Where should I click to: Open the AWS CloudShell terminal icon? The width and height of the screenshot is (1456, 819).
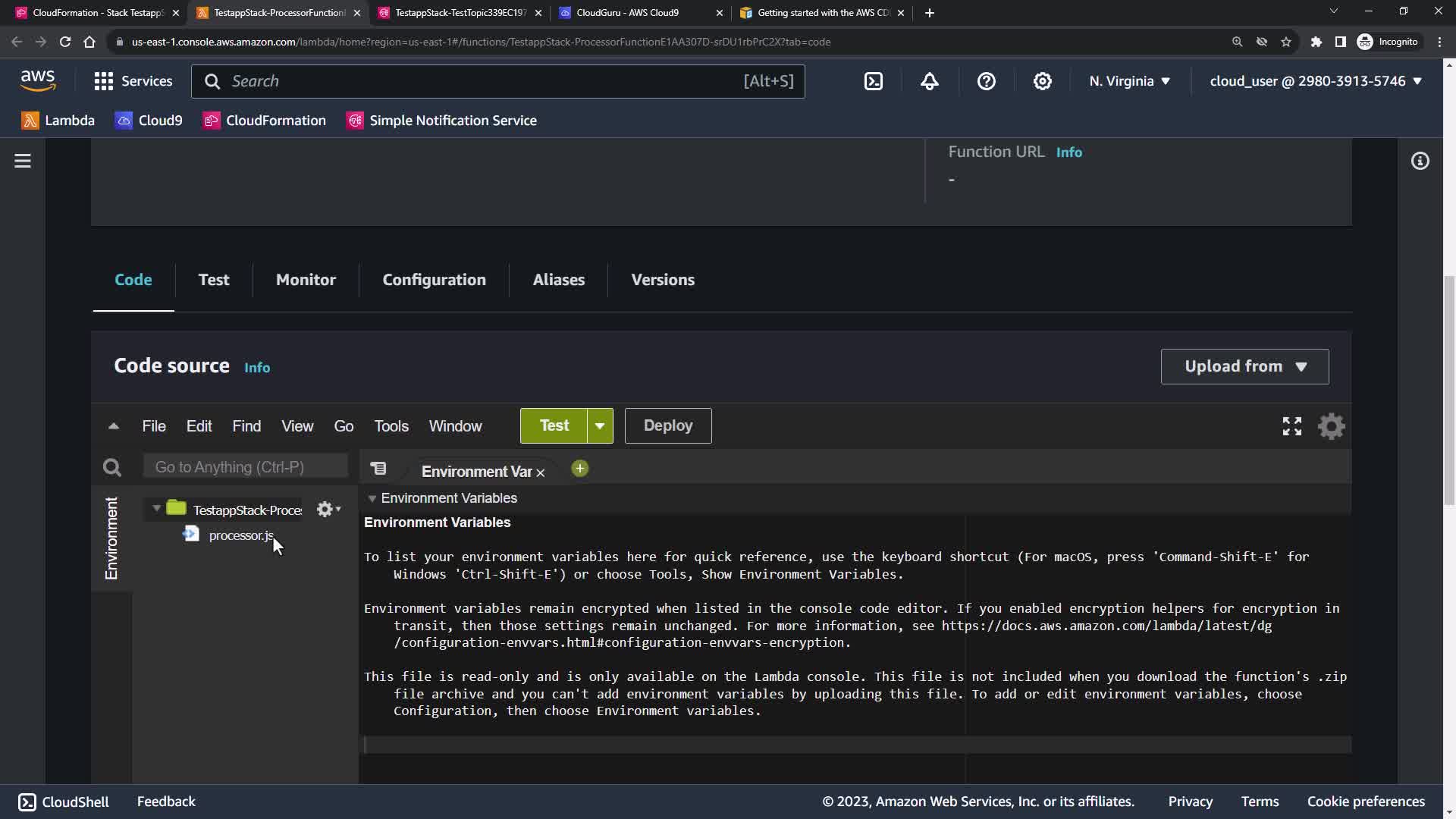(874, 81)
